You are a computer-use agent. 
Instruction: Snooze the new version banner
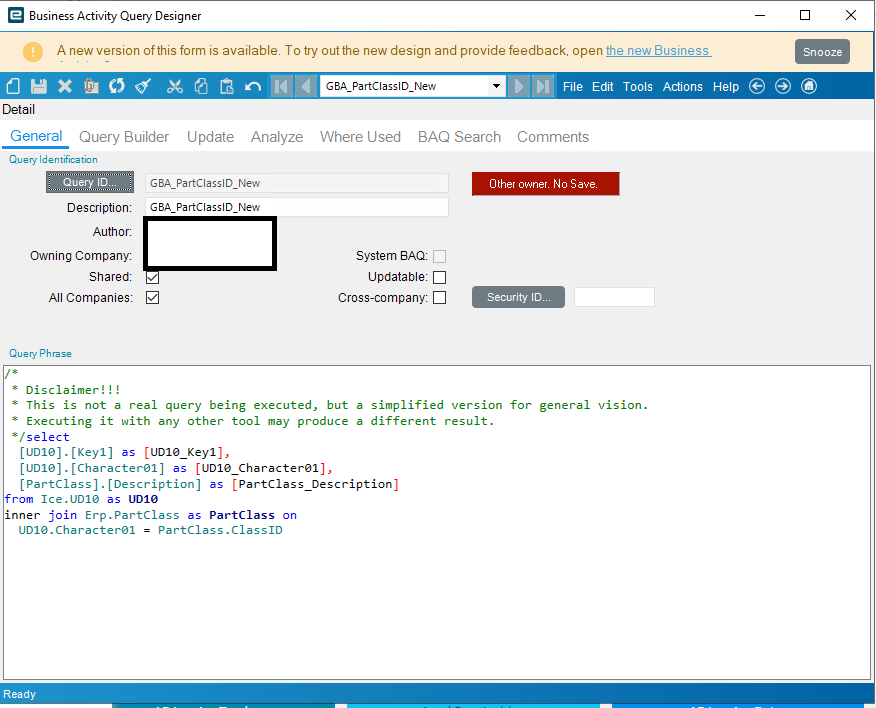(x=822, y=52)
